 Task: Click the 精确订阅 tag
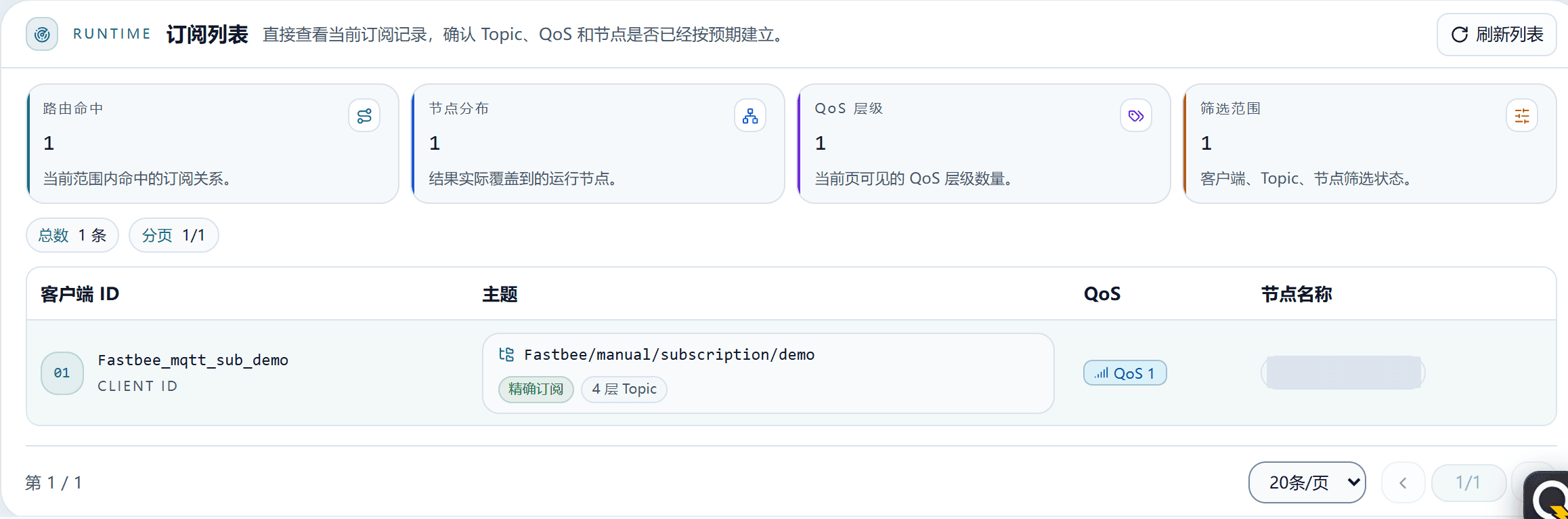pyautogui.click(x=536, y=389)
